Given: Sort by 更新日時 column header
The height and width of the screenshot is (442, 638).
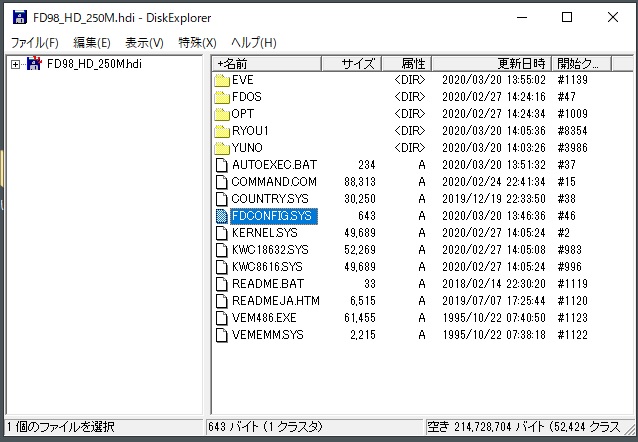Looking at the screenshot, I should pyautogui.click(x=492, y=63).
